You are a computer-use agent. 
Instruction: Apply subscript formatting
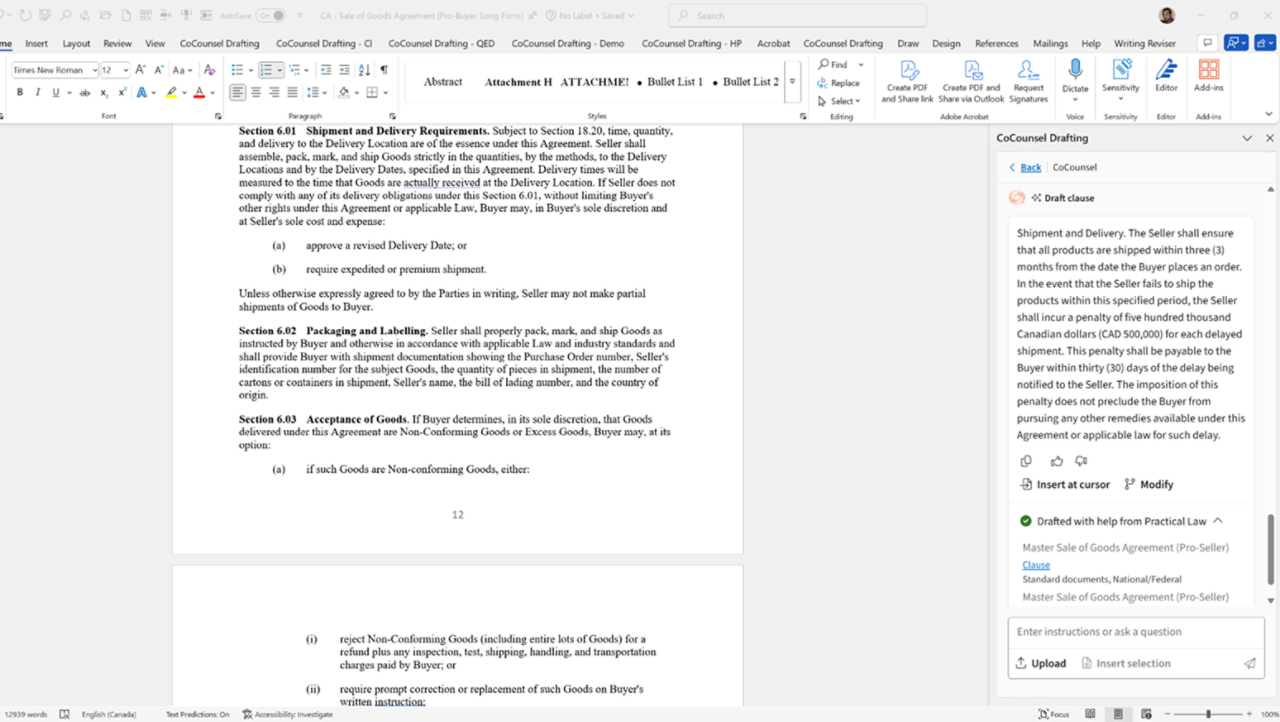104,92
